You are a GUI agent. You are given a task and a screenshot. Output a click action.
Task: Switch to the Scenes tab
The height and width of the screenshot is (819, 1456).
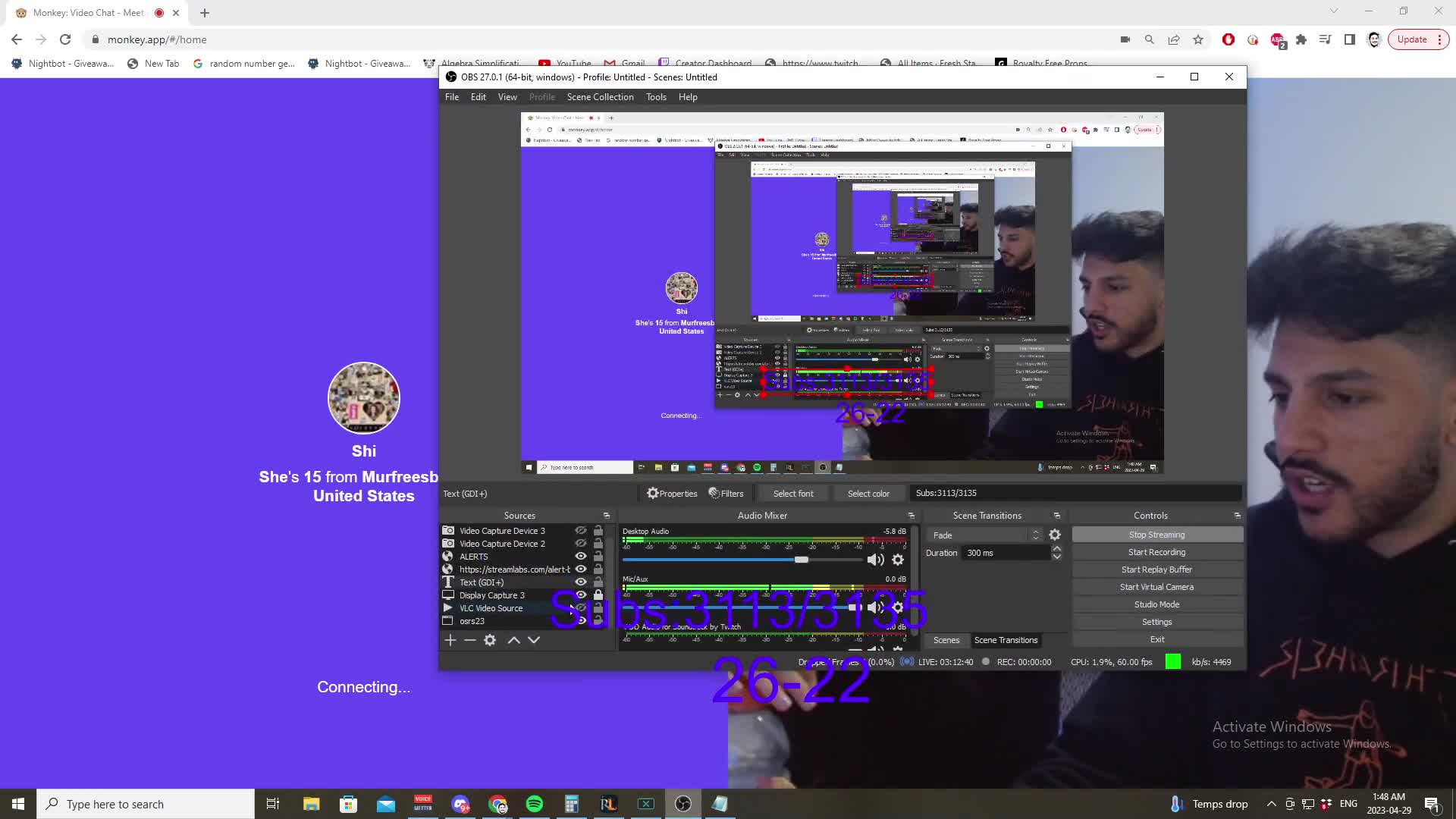946,640
